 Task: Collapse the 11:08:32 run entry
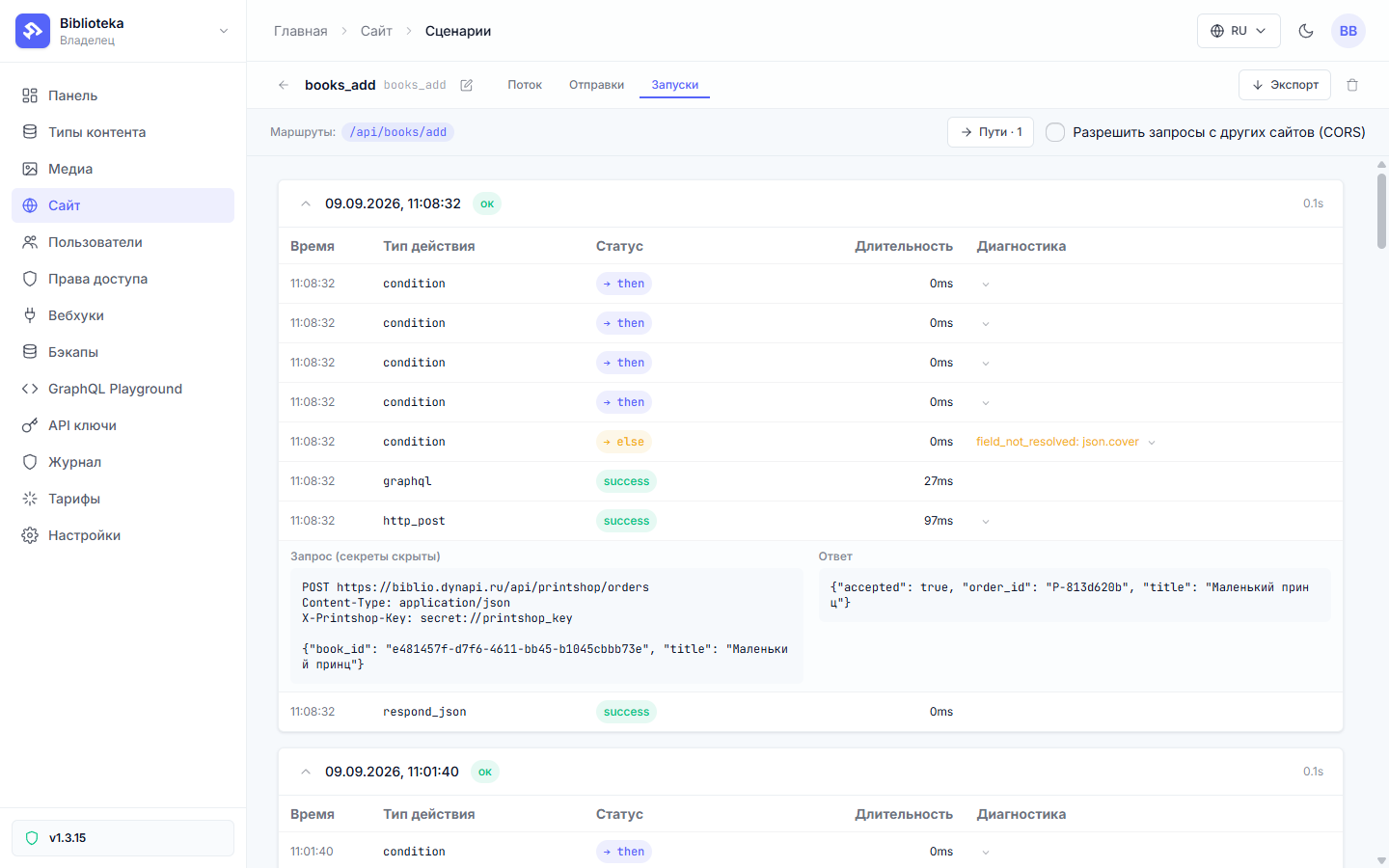[x=306, y=203]
